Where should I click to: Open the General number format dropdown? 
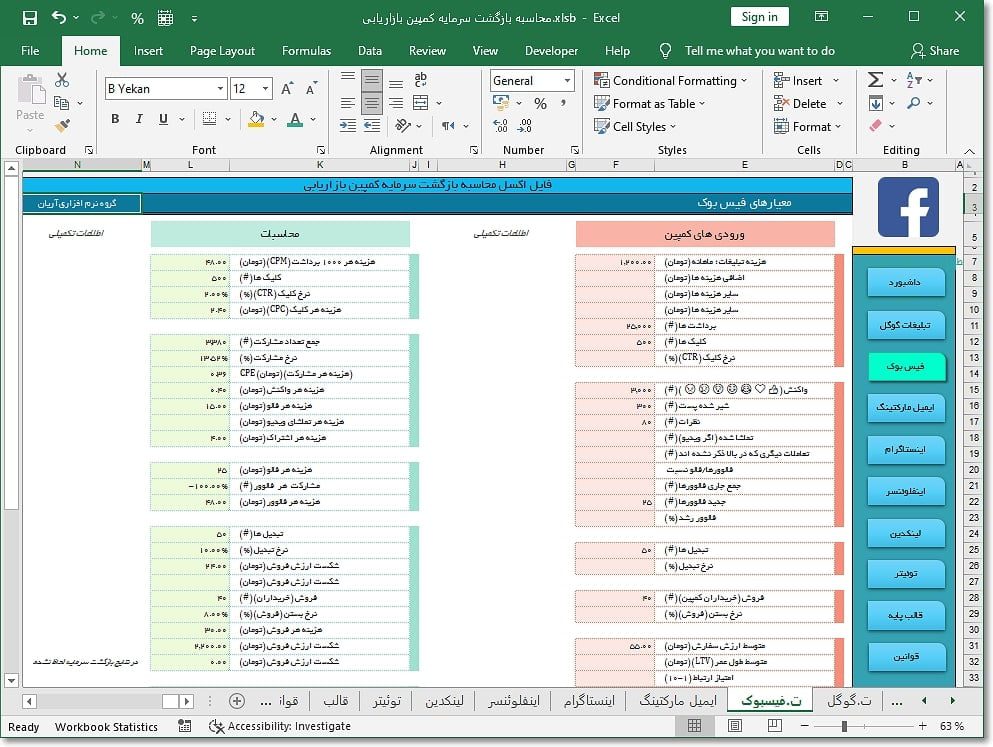(x=567, y=80)
